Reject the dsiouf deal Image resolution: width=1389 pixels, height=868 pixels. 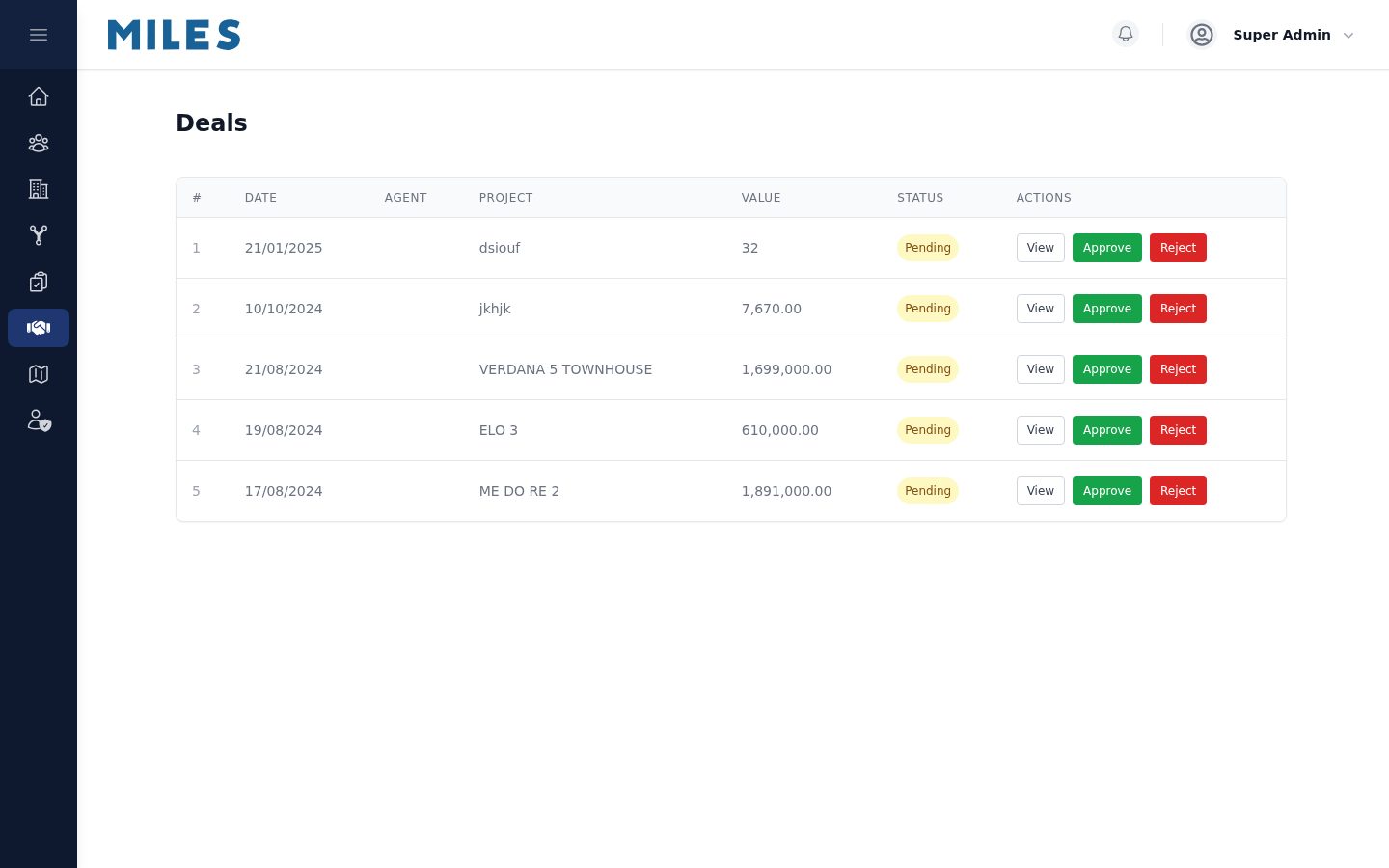point(1178,248)
